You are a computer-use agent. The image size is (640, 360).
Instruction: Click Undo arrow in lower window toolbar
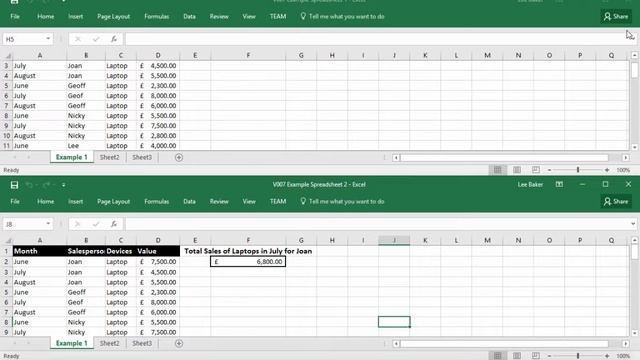coord(29,185)
